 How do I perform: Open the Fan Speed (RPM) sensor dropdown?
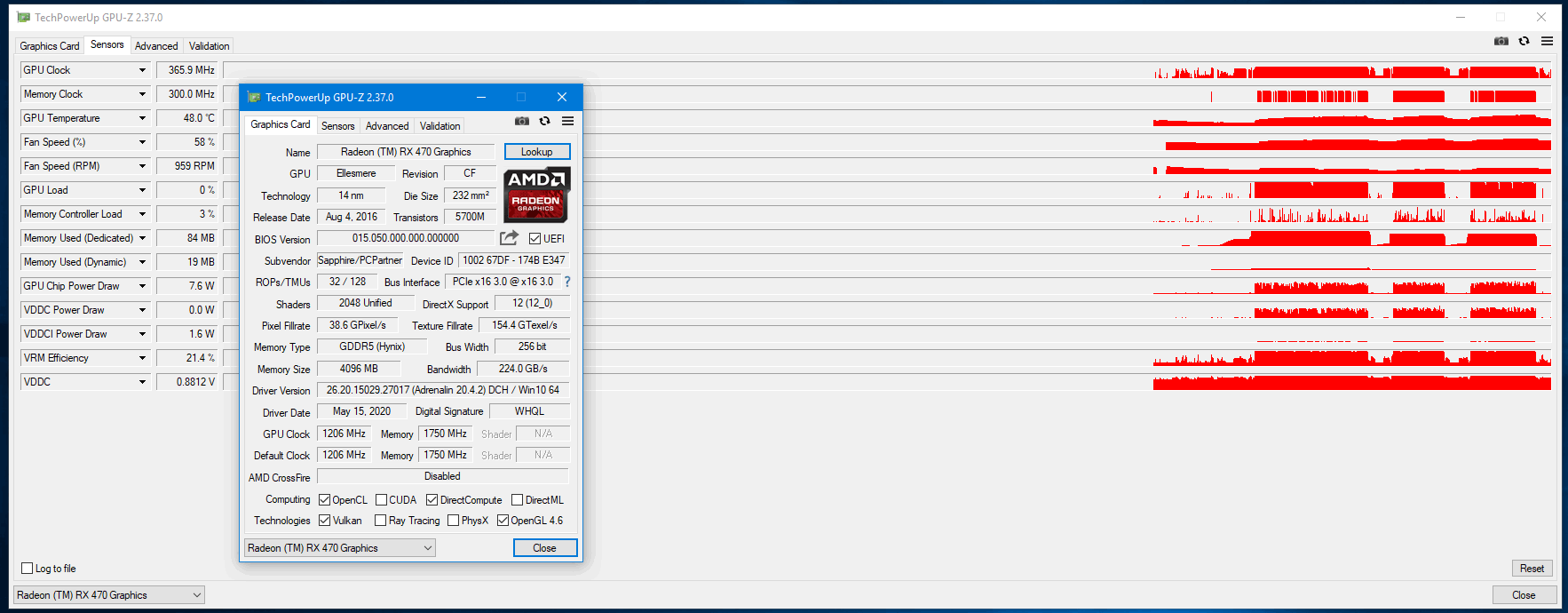coord(141,166)
